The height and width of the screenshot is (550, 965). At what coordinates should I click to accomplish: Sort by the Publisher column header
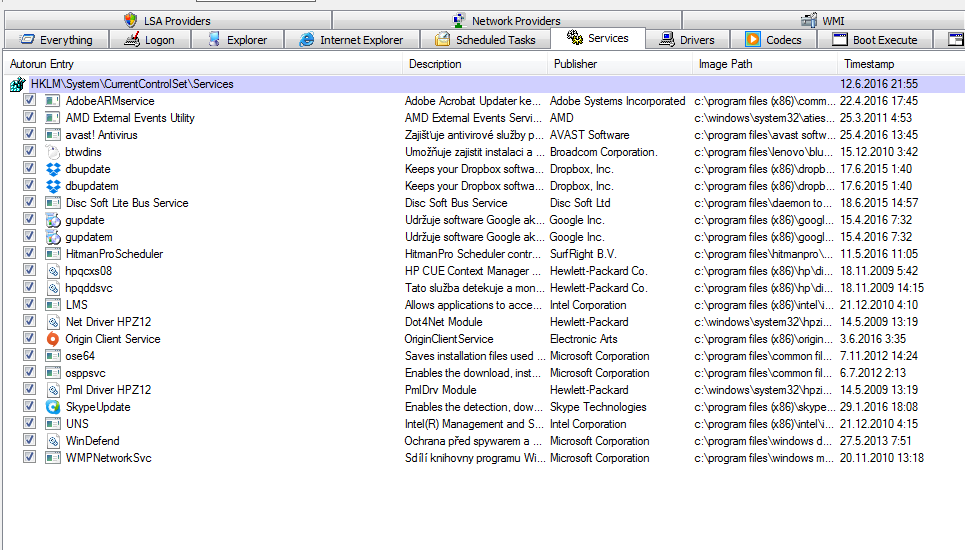620,64
